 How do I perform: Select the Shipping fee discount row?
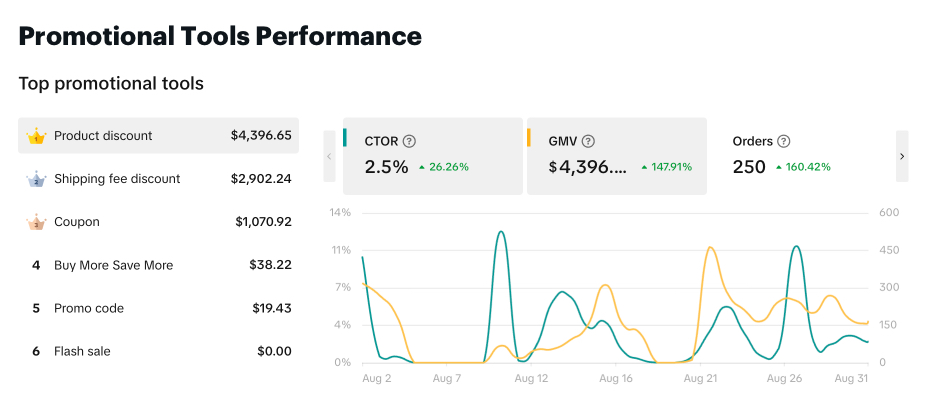(158, 179)
